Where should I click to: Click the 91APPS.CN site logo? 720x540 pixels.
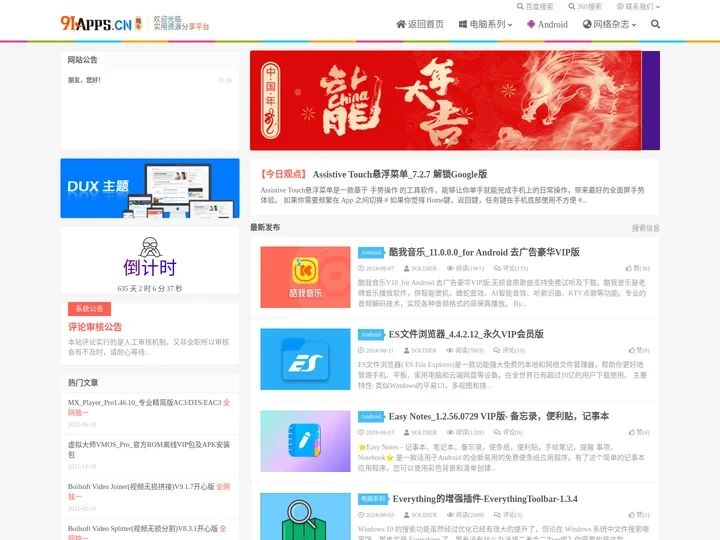[101, 23]
